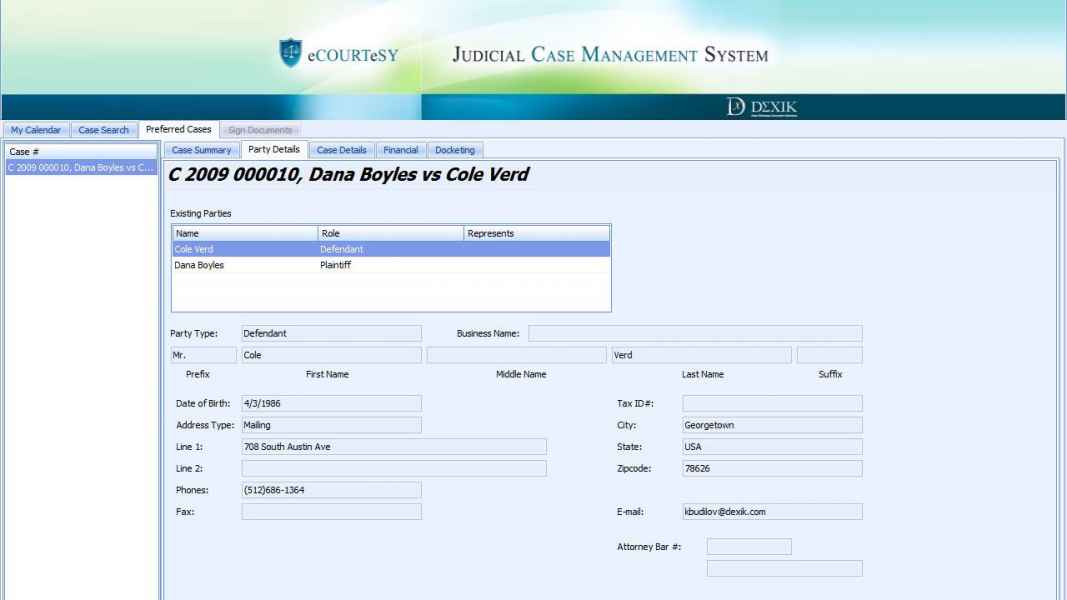Open the Financial tab

point(400,150)
